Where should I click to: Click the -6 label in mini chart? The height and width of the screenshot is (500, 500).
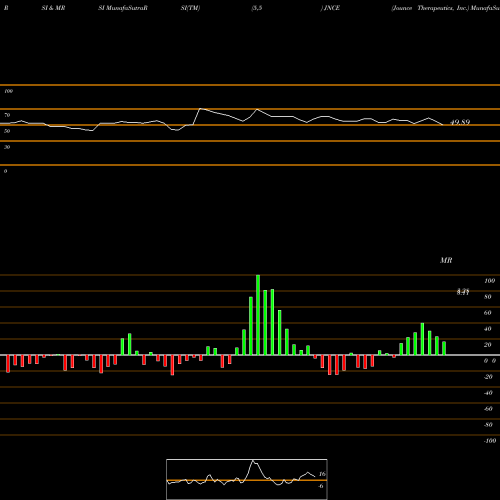point(321,486)
